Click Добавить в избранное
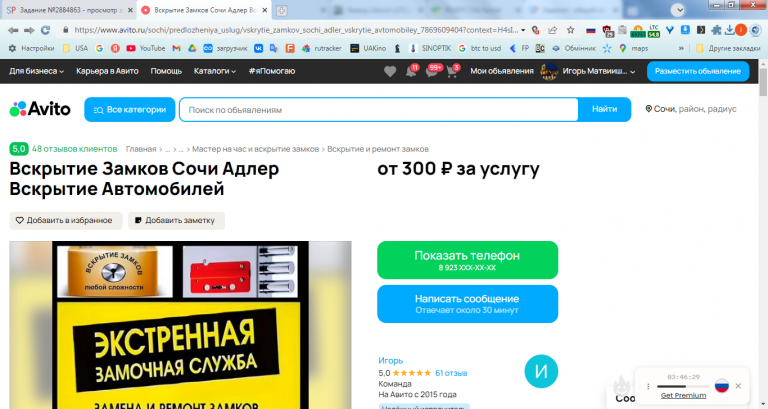The height and width of the screenshot is (409, 768). tap(66, 220)
